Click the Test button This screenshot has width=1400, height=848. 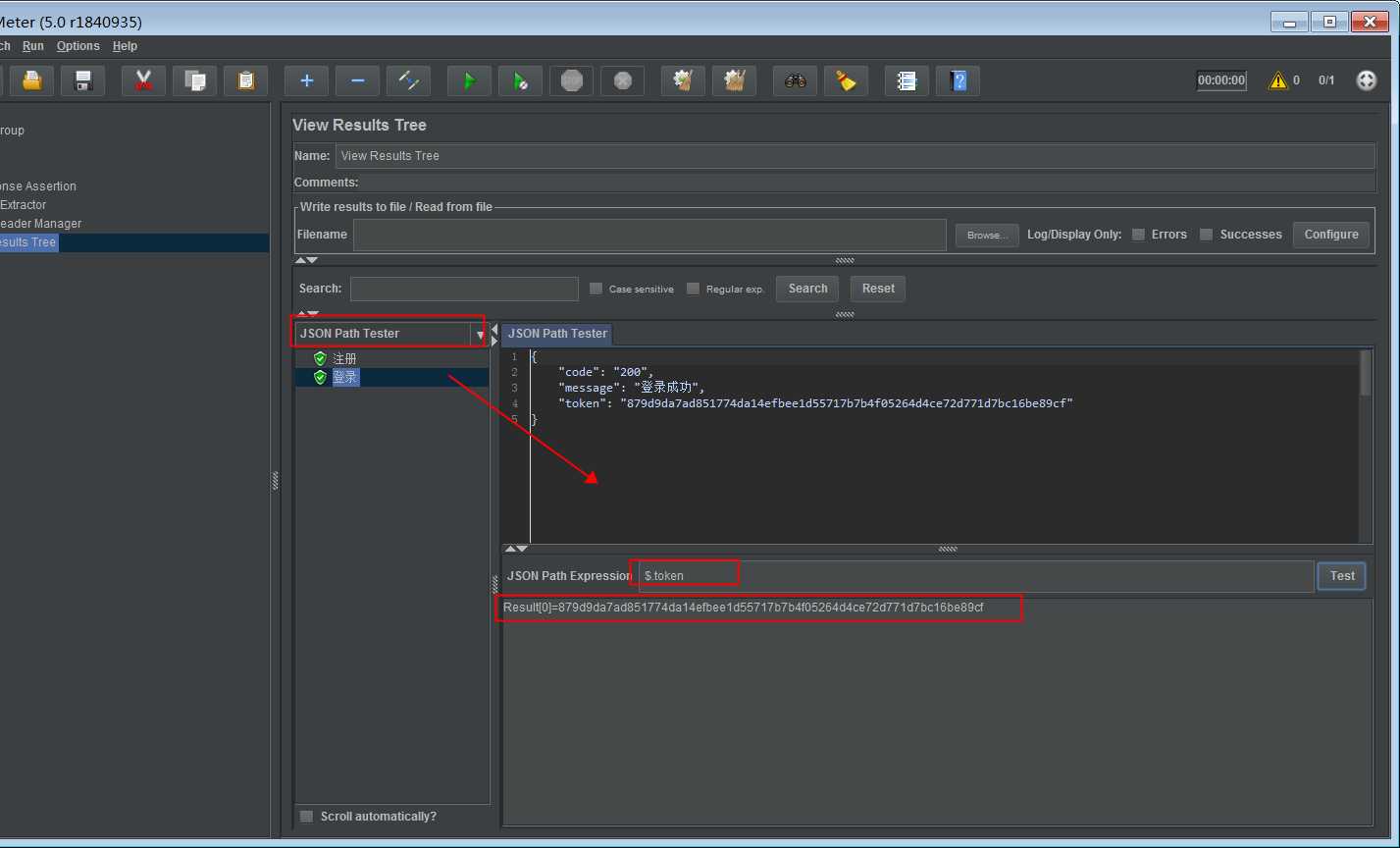point(1342,576)
